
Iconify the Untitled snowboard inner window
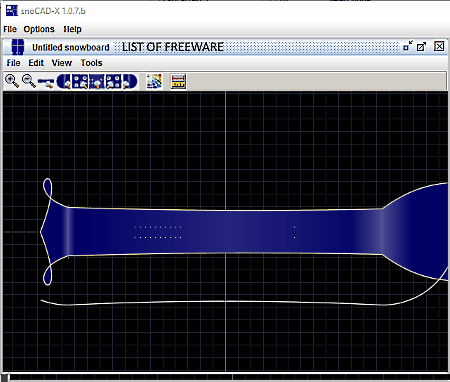pos(408,46)
